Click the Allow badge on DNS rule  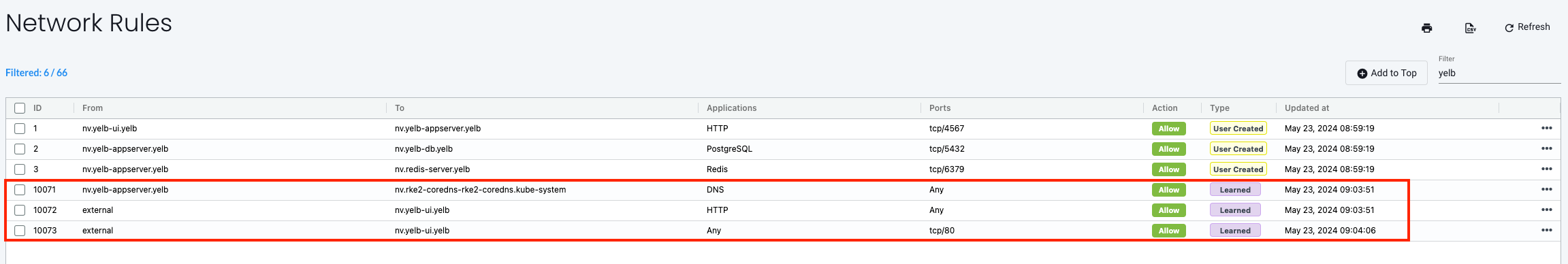[x=1168, y=190]
